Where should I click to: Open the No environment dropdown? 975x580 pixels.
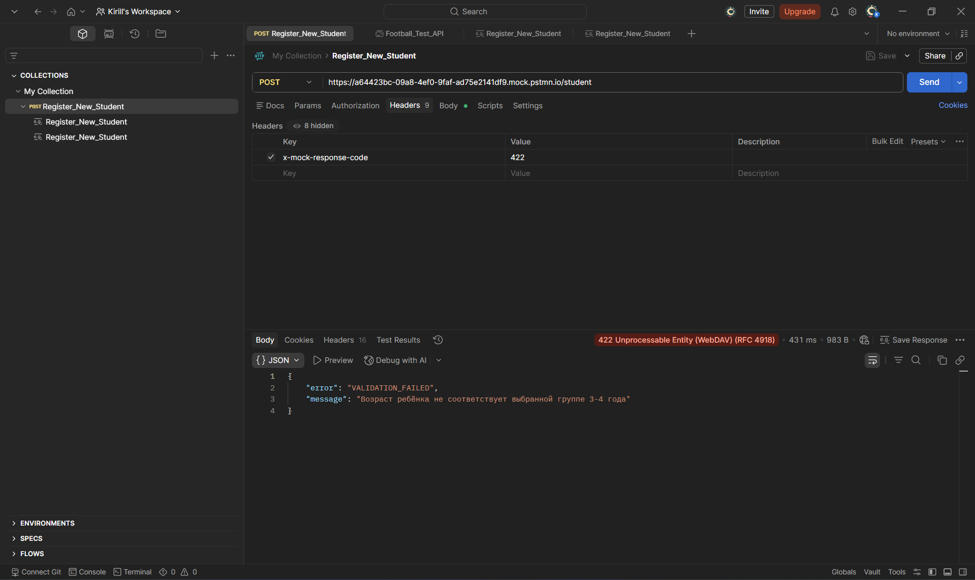[x=918, y=34]
